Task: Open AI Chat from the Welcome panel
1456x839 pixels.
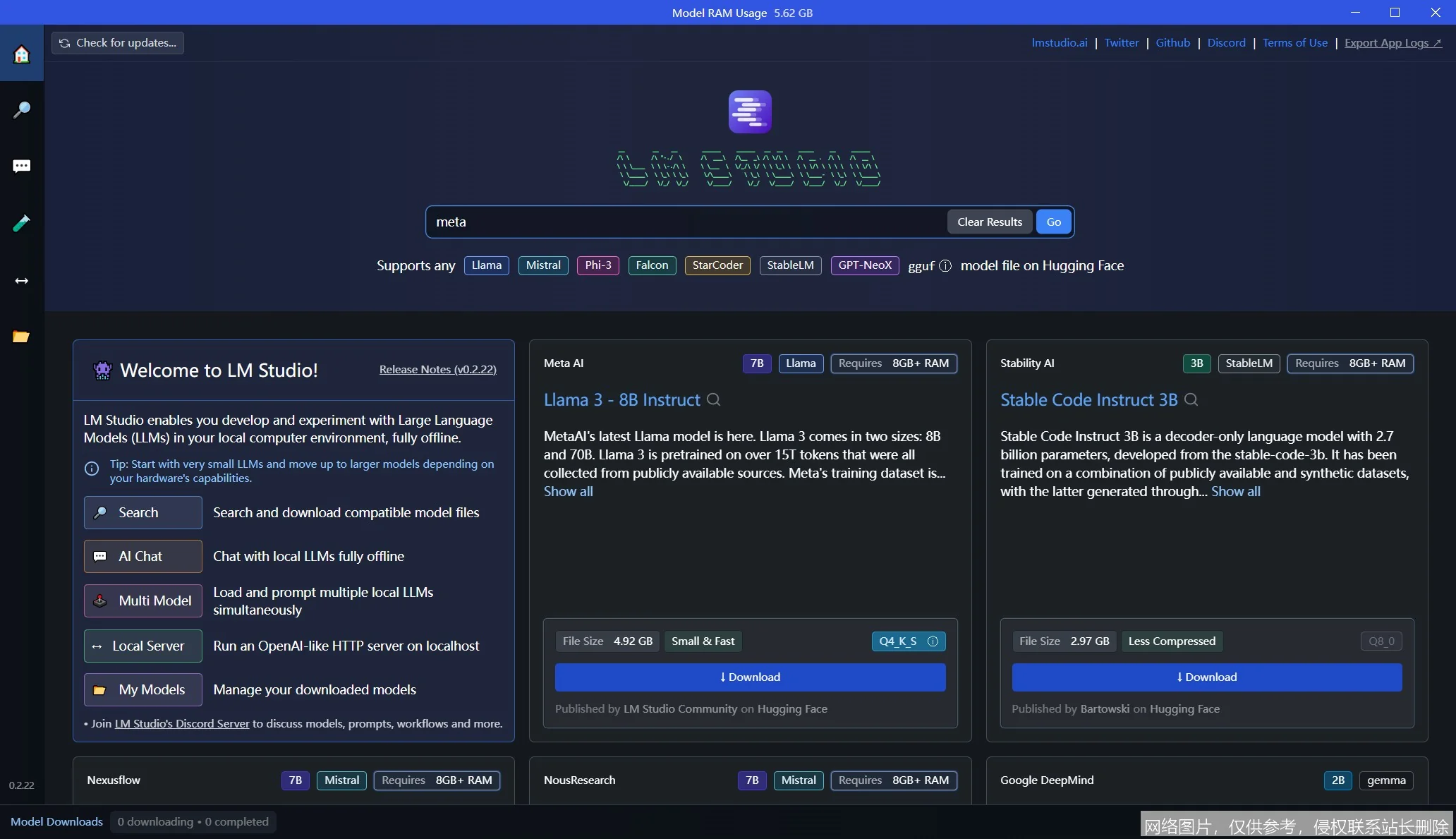Action: point(143,556)
